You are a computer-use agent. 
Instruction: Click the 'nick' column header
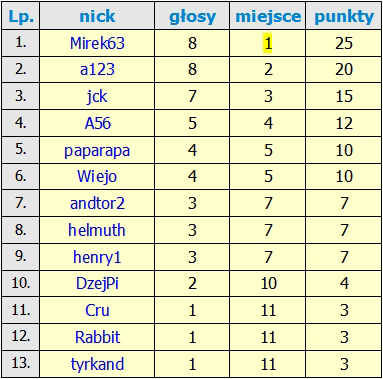pos(97,16)
